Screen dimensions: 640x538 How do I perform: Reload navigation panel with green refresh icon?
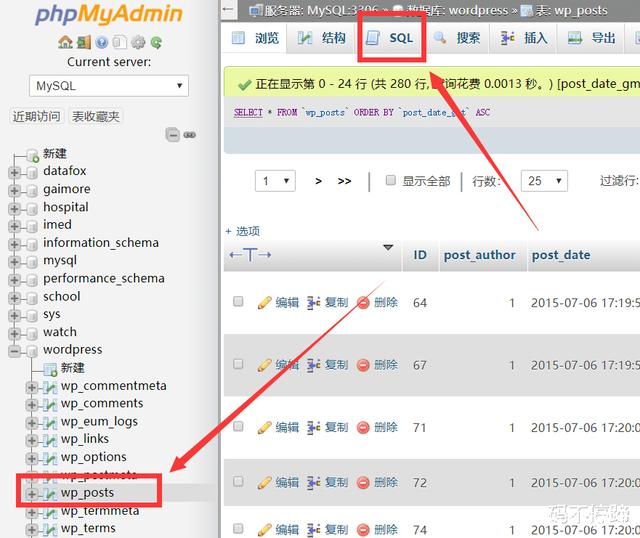pyautogui.click(x=156, y=43)
